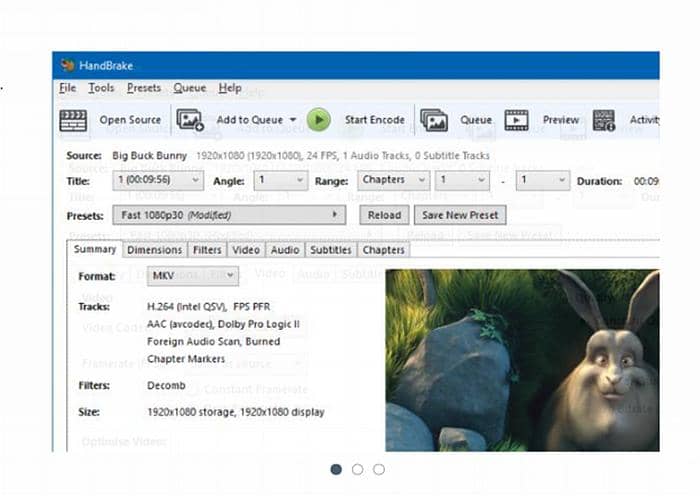Click the Reload preset button

384,215
